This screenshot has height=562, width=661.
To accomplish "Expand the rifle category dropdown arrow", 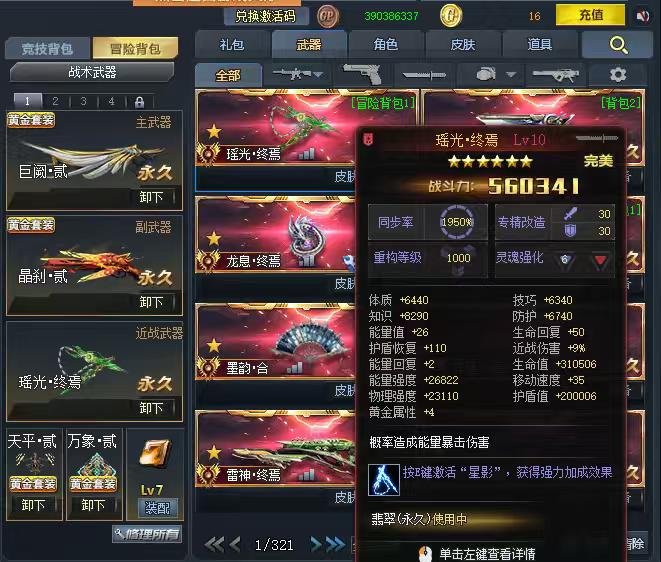I will tap(318, 75).
